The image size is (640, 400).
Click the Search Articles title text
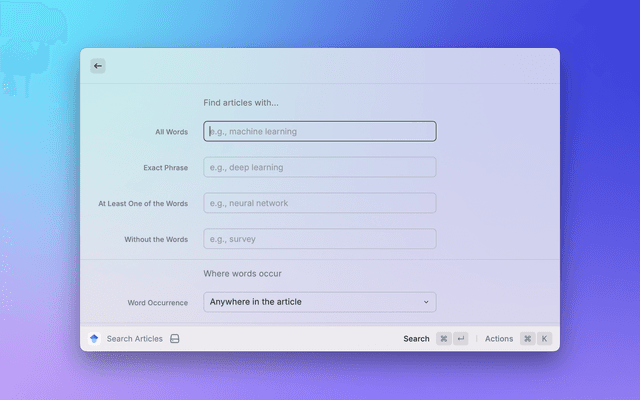pos(135,339)
